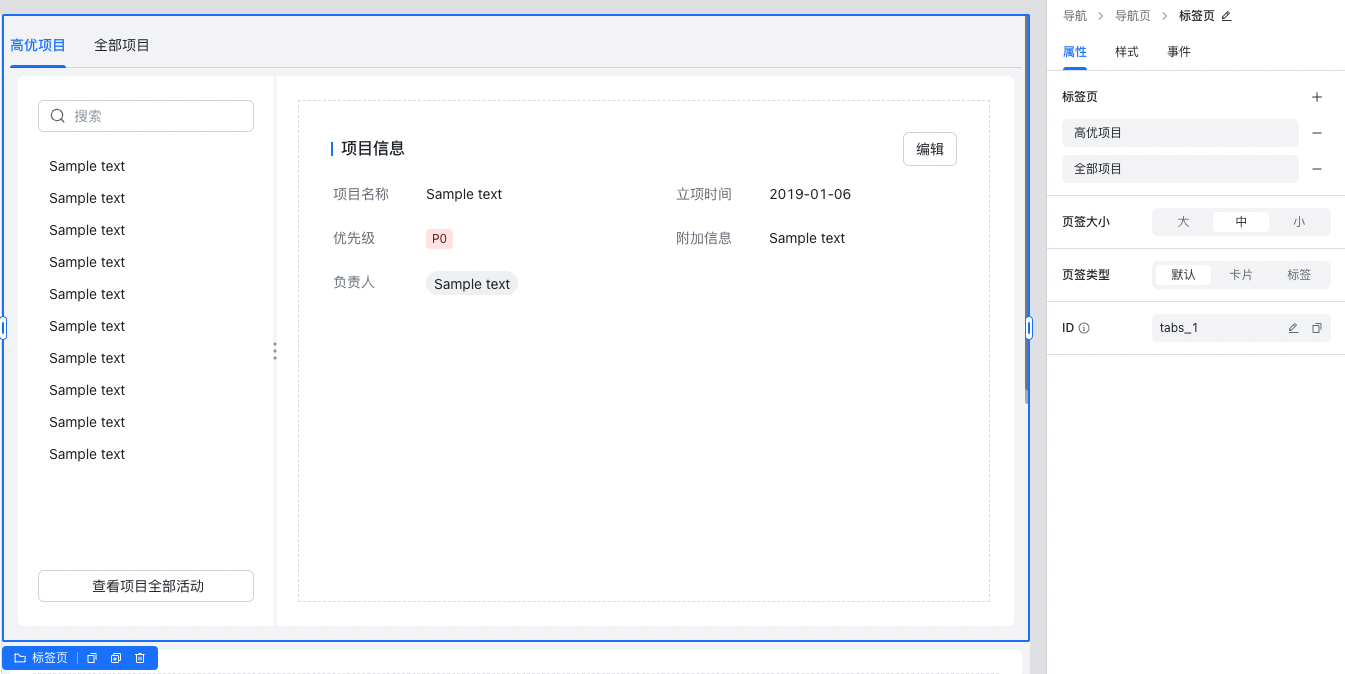Delete the component with the trash icon
This screenshot has width=1345, height=674.
140,658
